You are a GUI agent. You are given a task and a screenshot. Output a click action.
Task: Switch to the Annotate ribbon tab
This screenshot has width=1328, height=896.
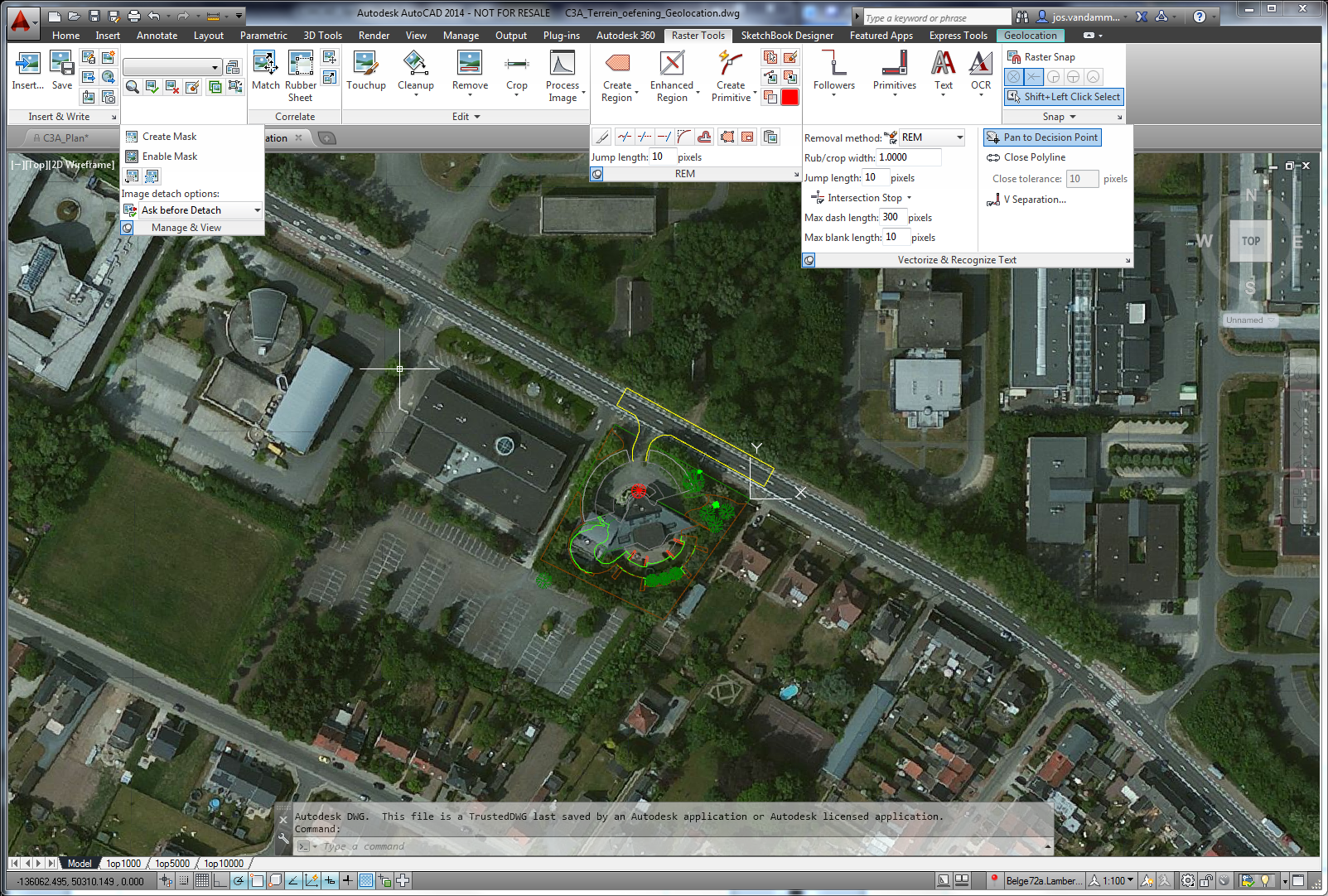pos(157,36)
